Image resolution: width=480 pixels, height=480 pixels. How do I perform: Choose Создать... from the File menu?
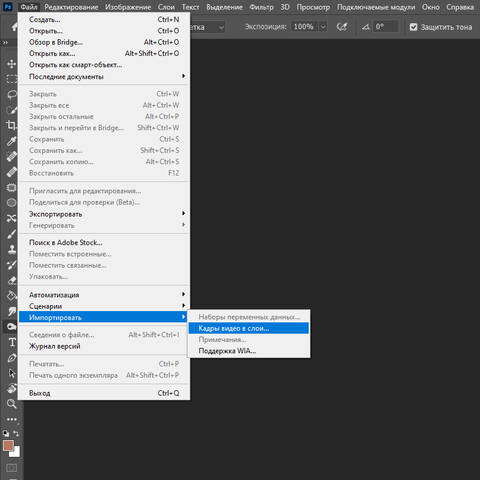click(104, 19)
